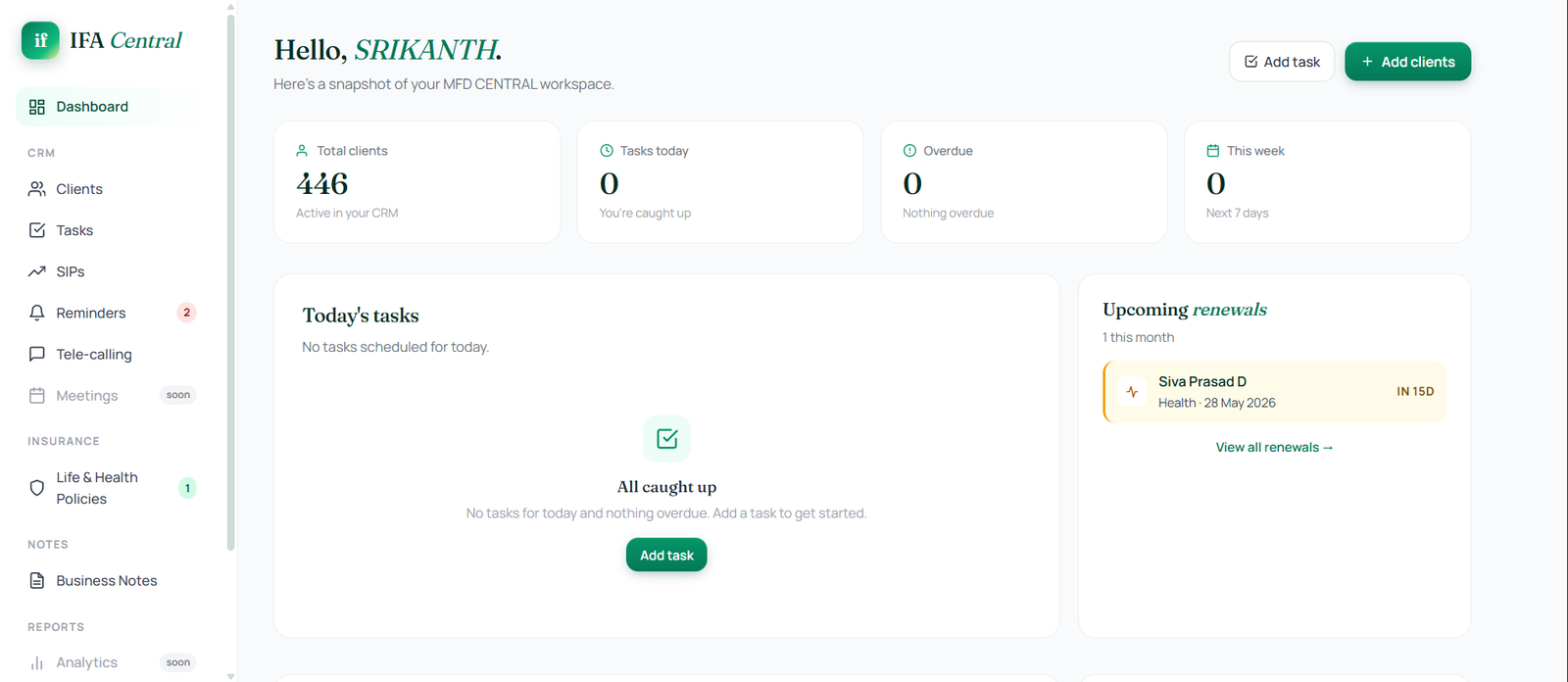Click the IFA Central logo icon
The width and height of the screenshot is (1568, 682).
pyautogui.click(x=40, y=40)
